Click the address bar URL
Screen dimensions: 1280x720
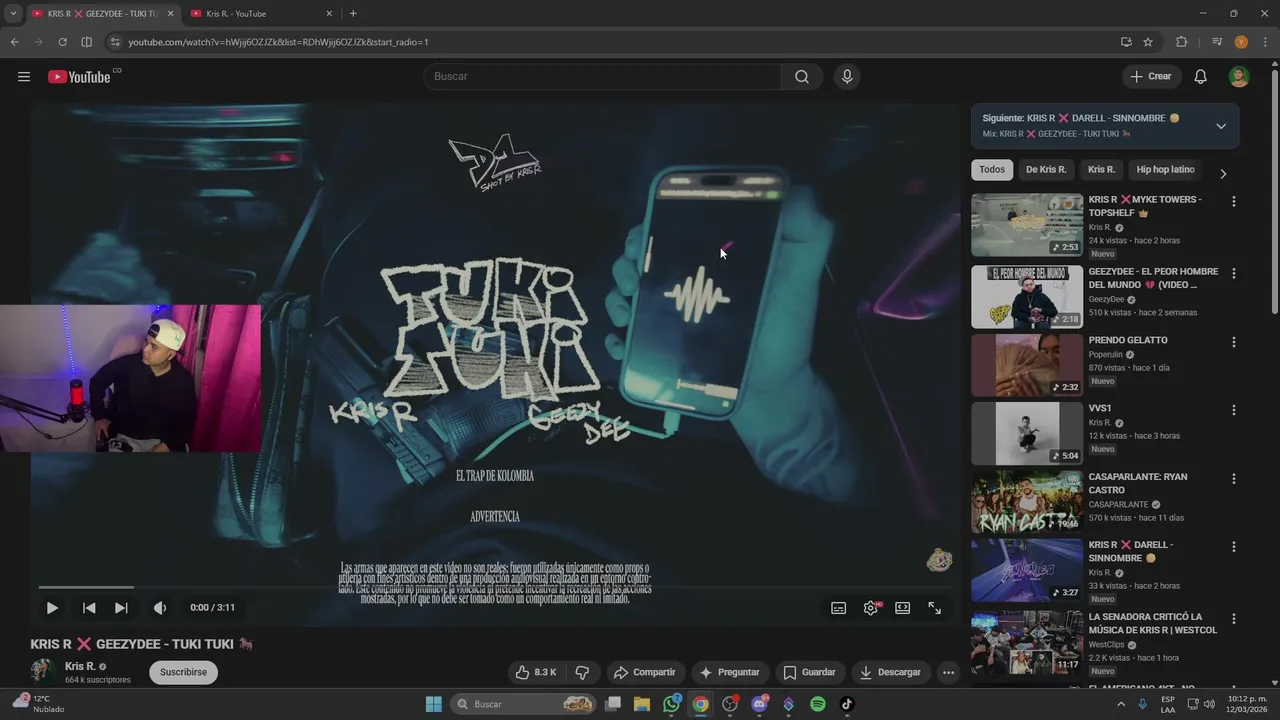tap(278, 42)
